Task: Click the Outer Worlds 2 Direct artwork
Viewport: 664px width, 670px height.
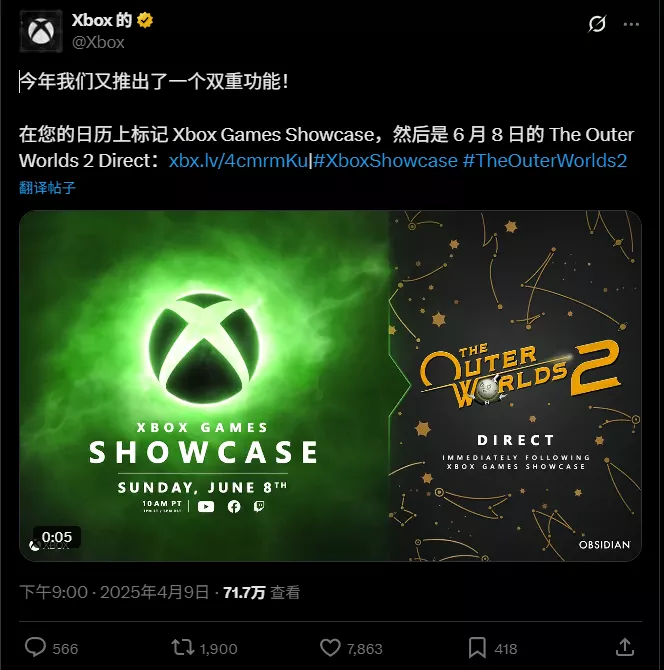Action: (515, 386)
